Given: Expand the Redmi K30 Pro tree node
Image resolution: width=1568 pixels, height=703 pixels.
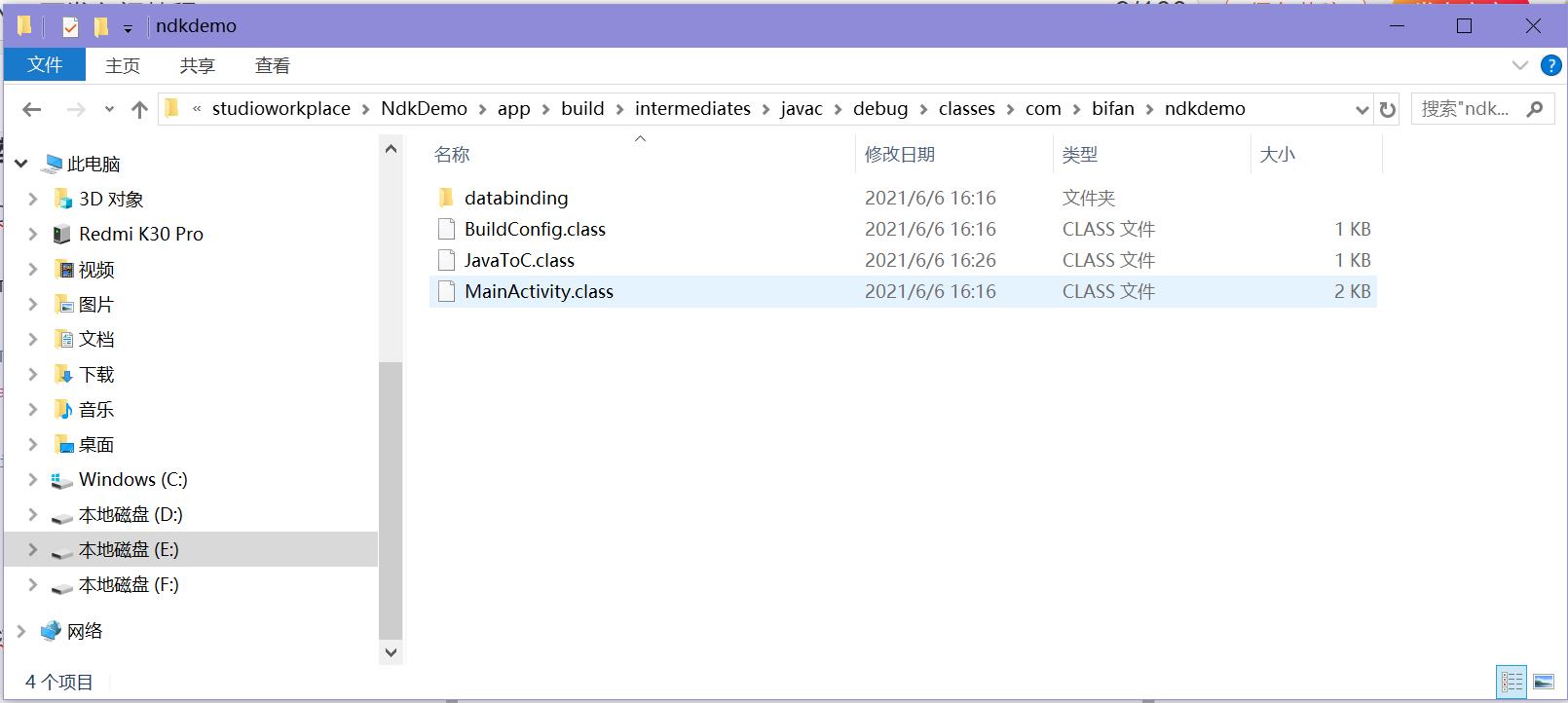Looking at the screenshot, I should coord(32,234).
